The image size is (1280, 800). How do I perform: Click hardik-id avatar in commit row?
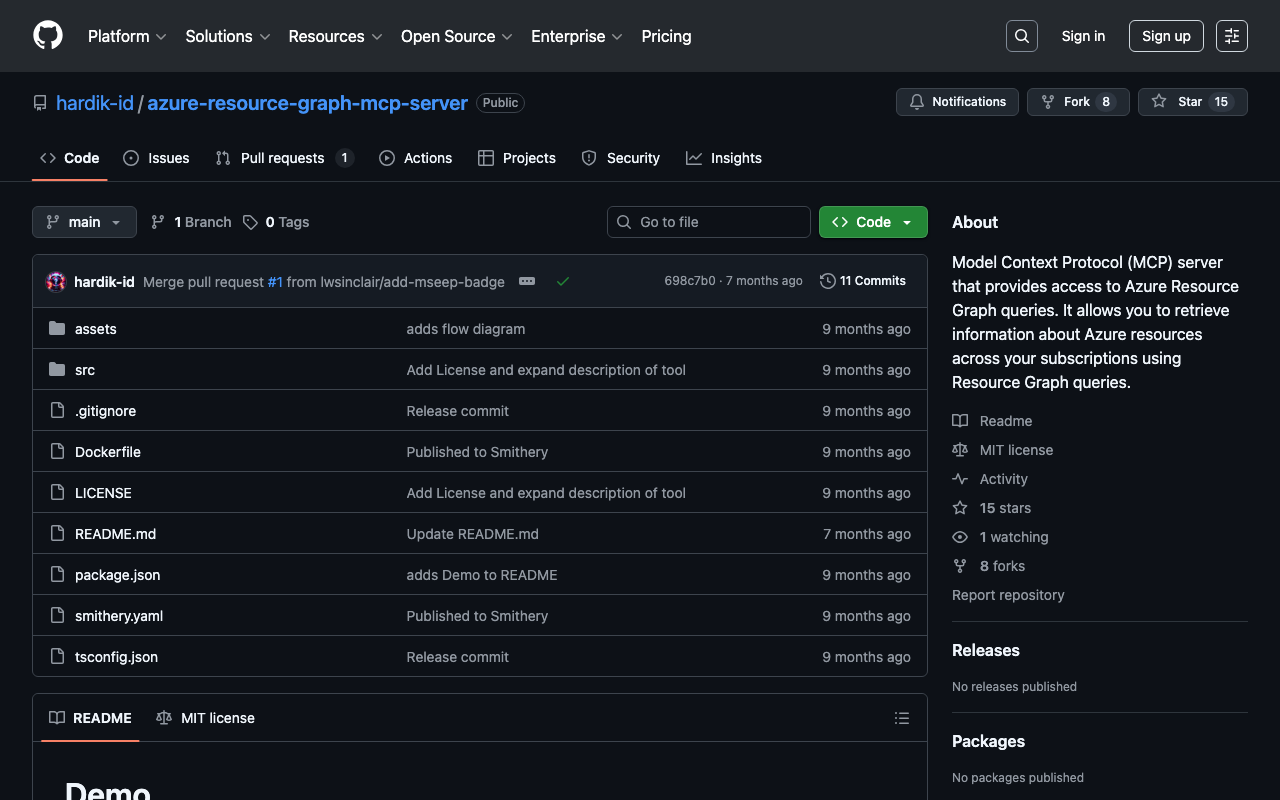click(56, 282)
